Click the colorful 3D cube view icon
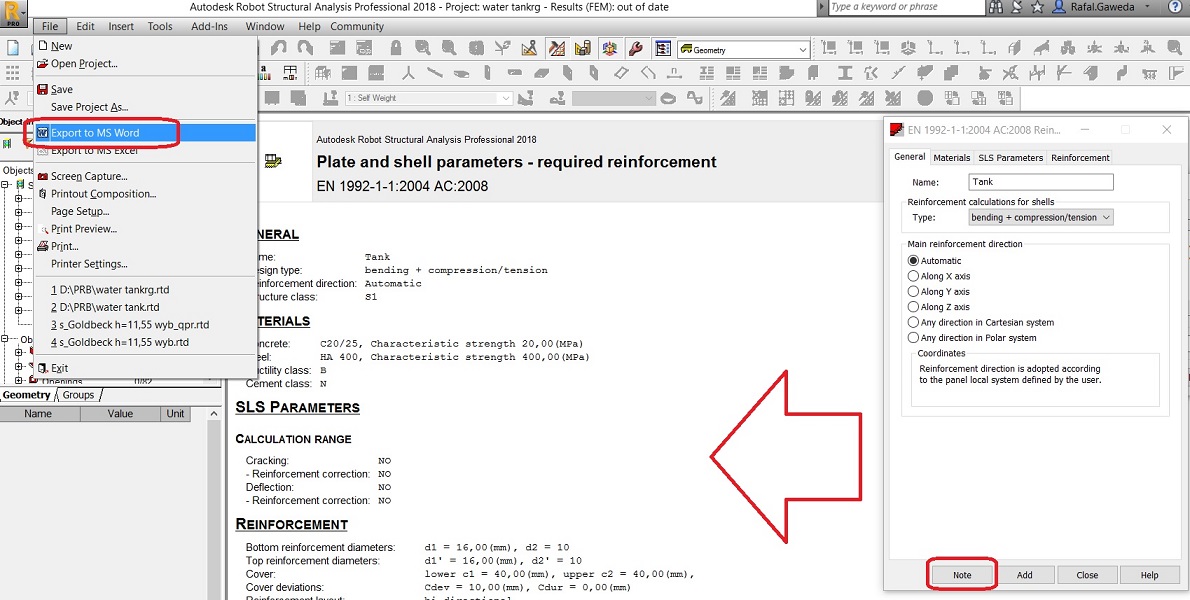 (x=609, y=49)
